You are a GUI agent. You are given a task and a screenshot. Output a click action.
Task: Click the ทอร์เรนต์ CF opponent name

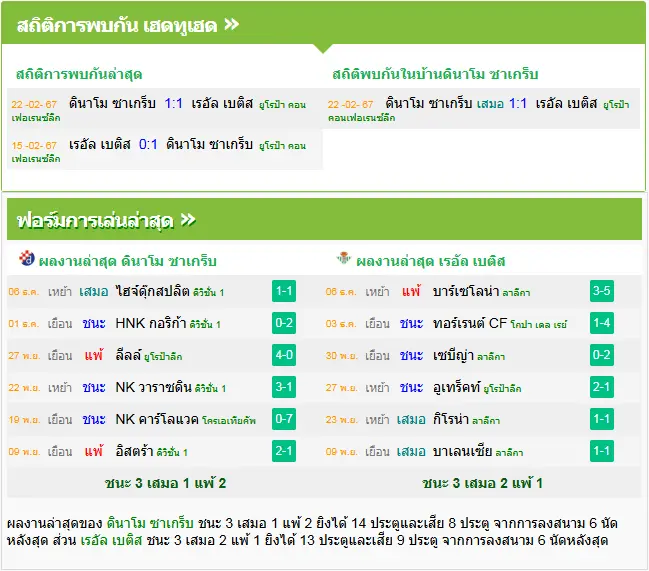470,323
